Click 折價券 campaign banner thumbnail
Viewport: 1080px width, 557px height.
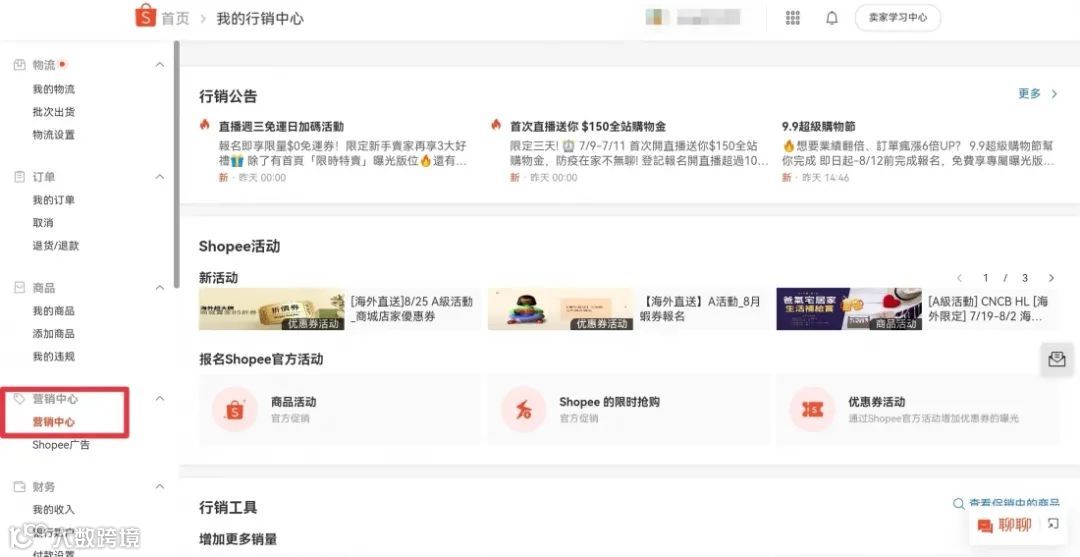(x=271, y=309)
